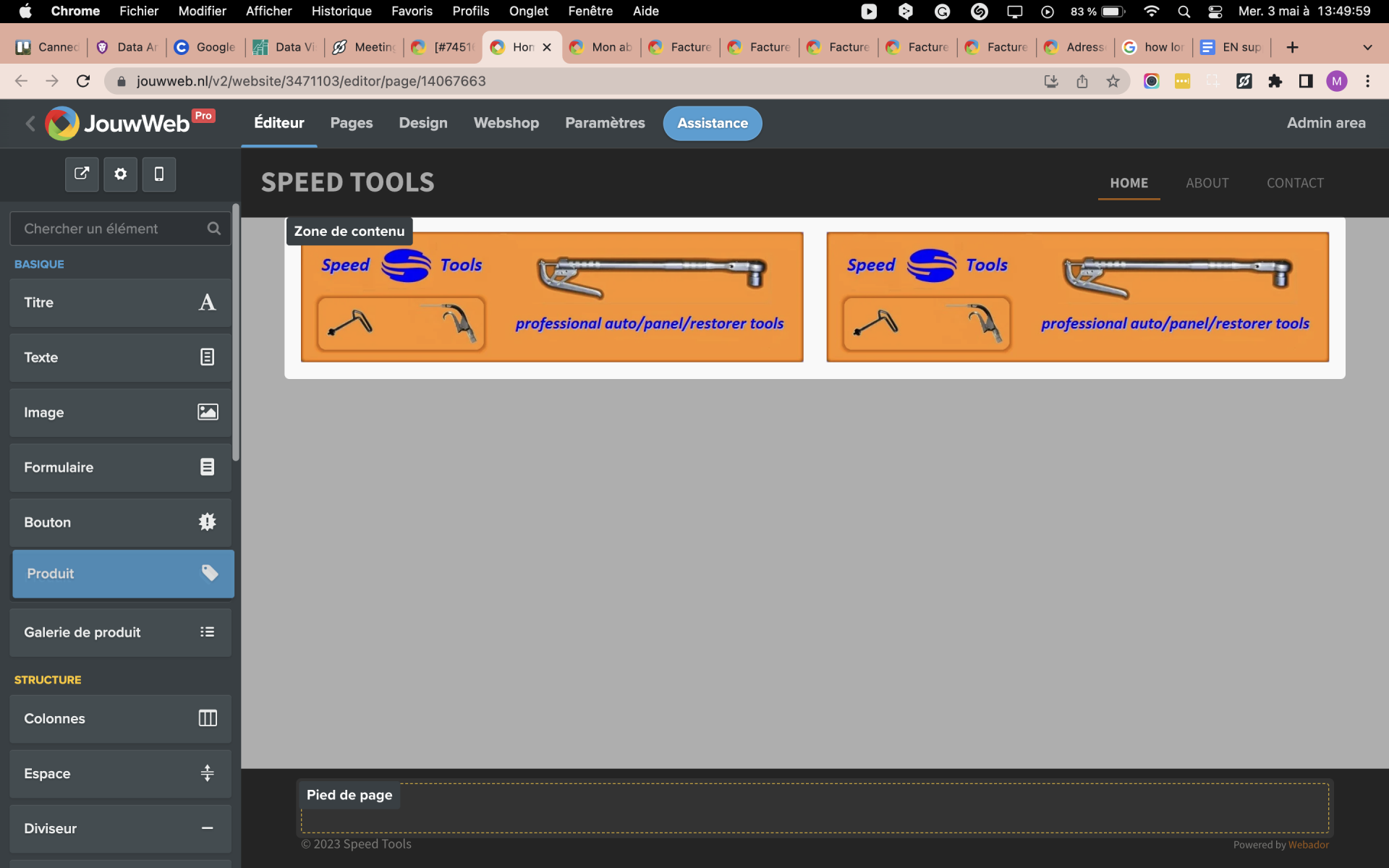Click the ABOUT site navigation link
The image size is (1389, 868).
coord(1207,183)
